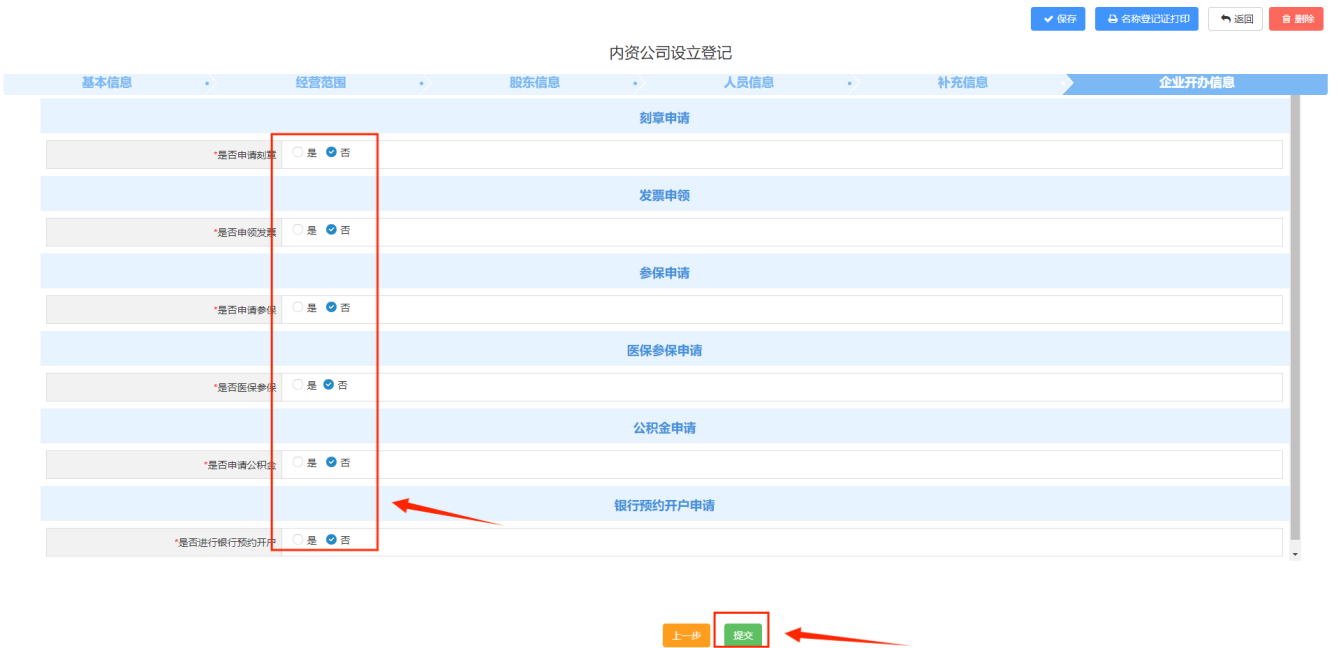Select 否 for 是否申请刻章
Viewport: 1341px width, 648px height.
point(332,153)
